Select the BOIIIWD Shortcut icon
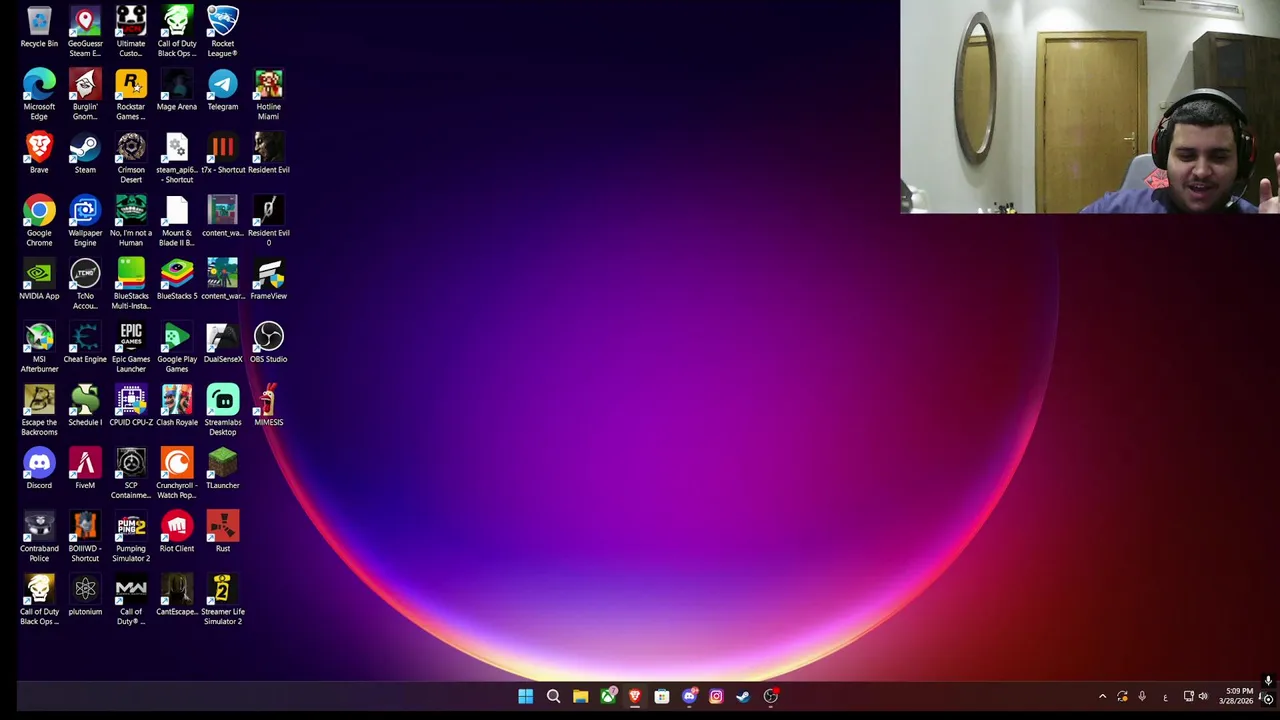Image resolution: width=1280 pixels, height=720 pixels. [x=85, y=535]
